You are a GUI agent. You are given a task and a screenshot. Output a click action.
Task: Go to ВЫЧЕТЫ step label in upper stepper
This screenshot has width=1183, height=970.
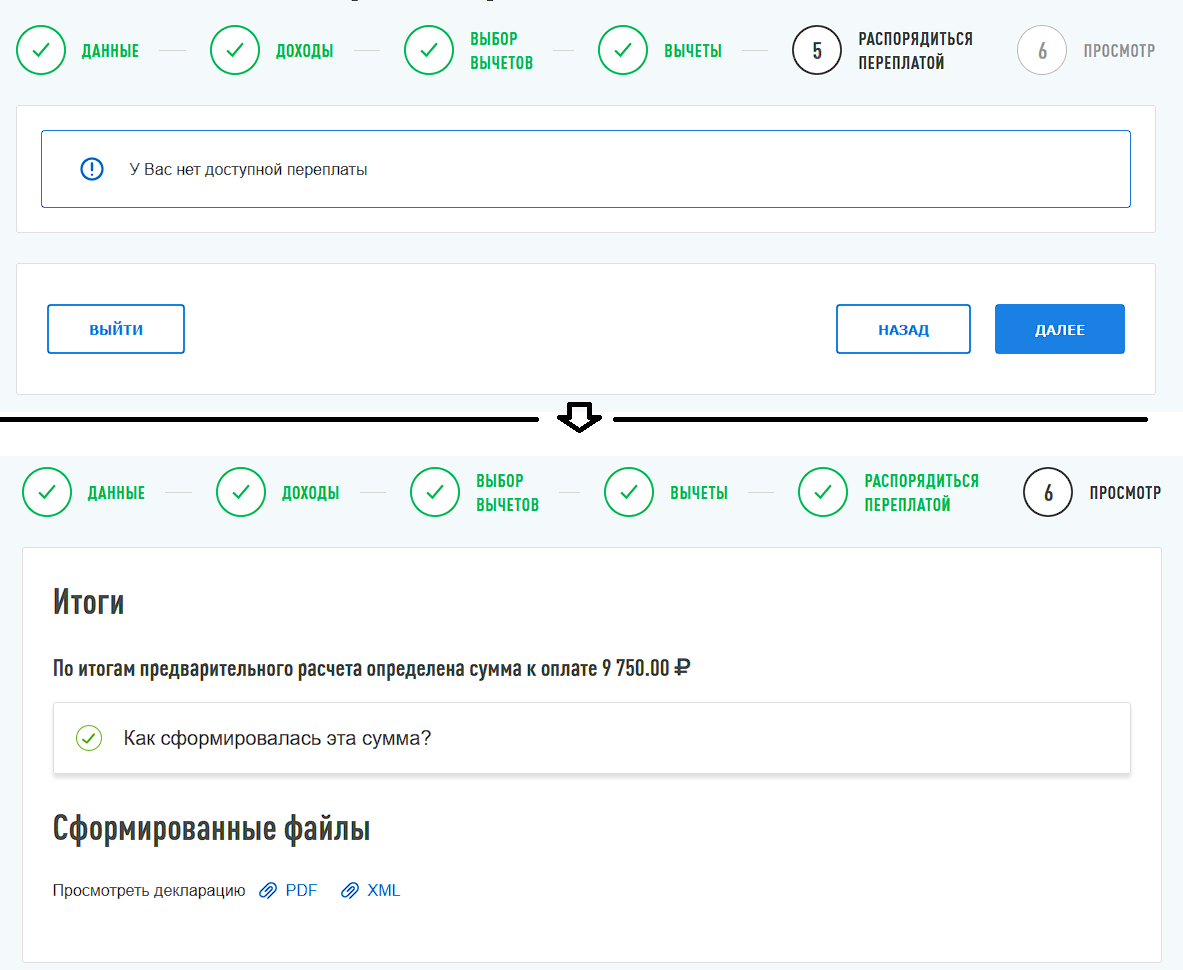pyautogui.click(x=693, y=51)
